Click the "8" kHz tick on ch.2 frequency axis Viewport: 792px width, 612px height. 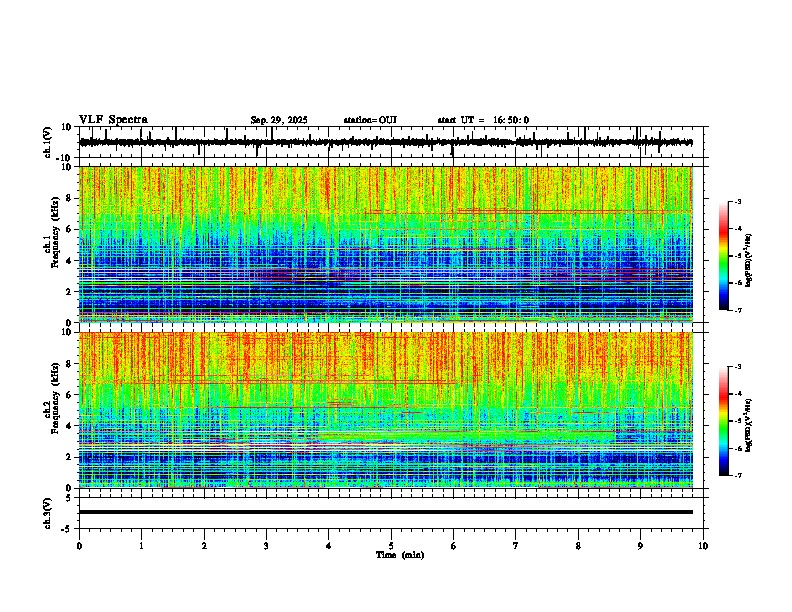click(69, 364)
